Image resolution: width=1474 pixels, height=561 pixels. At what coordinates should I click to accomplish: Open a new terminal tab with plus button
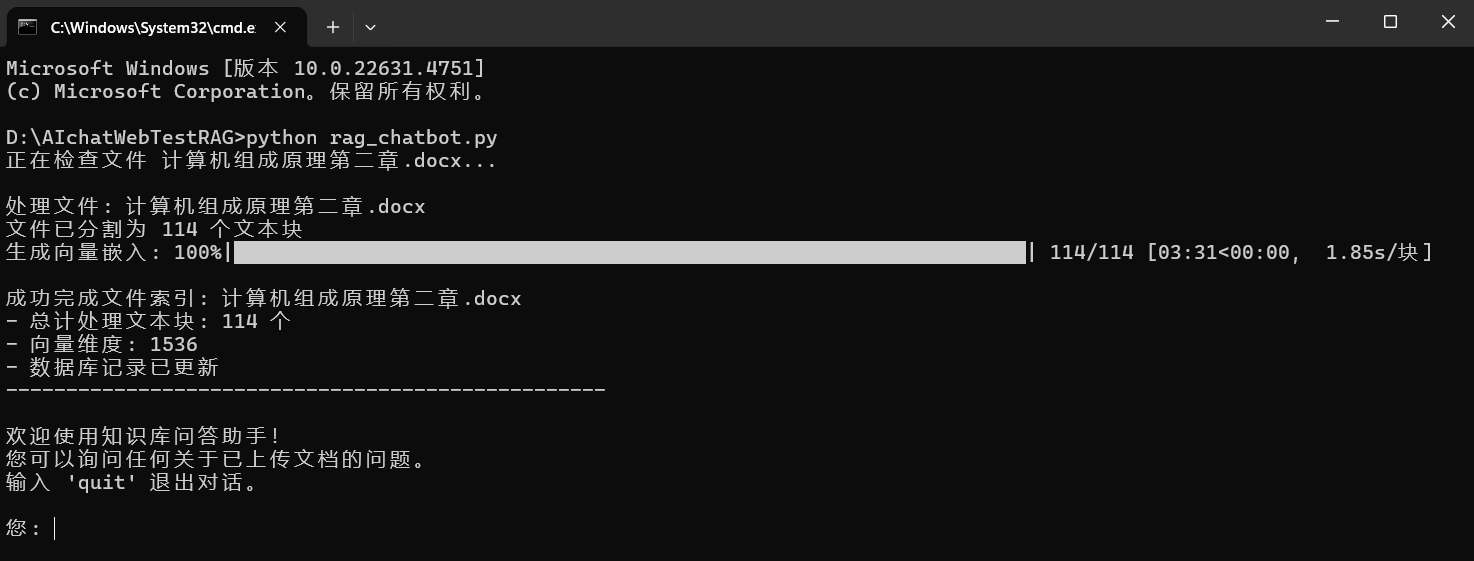[333, 27]
